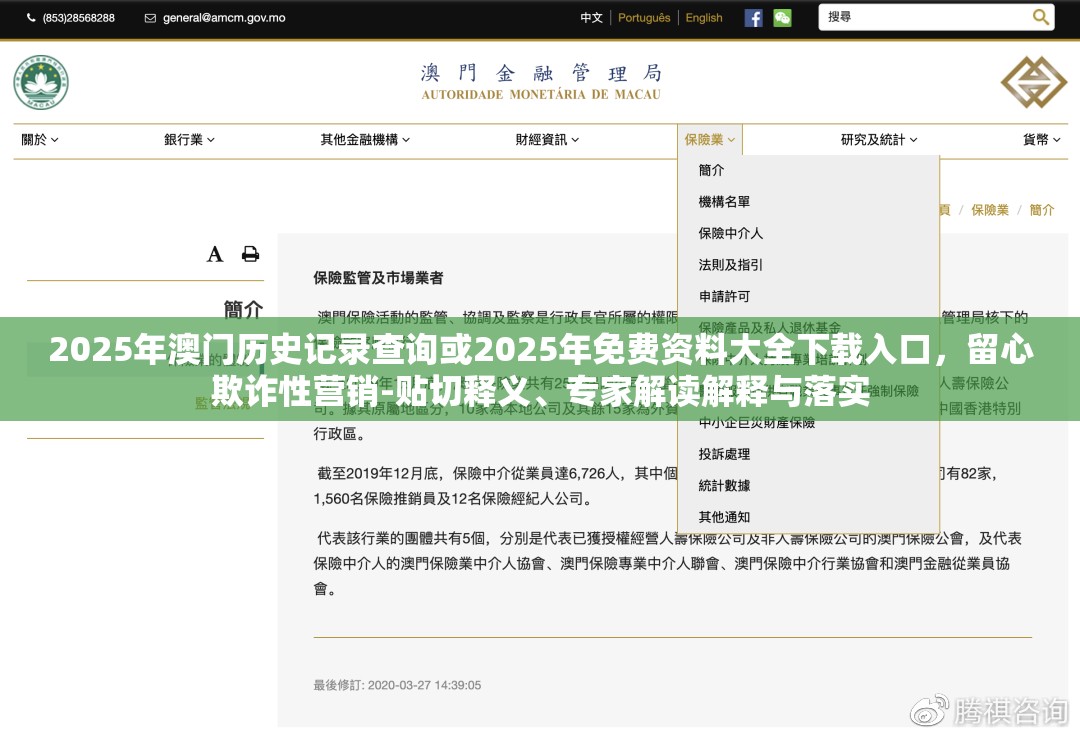Switch language to English

point(704,18)
